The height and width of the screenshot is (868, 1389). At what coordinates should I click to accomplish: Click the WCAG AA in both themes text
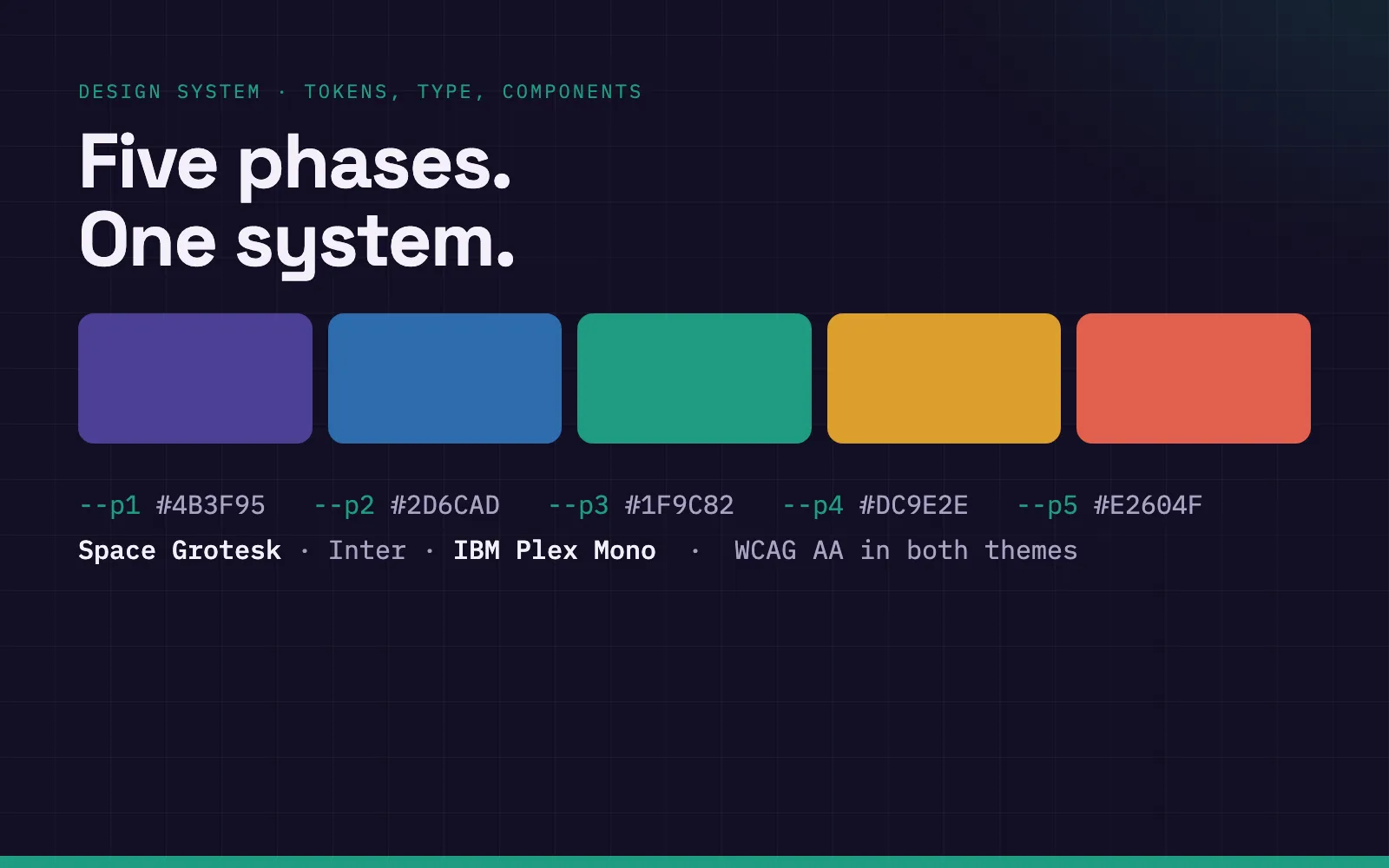pyautogui.click(x=906, y=550)
